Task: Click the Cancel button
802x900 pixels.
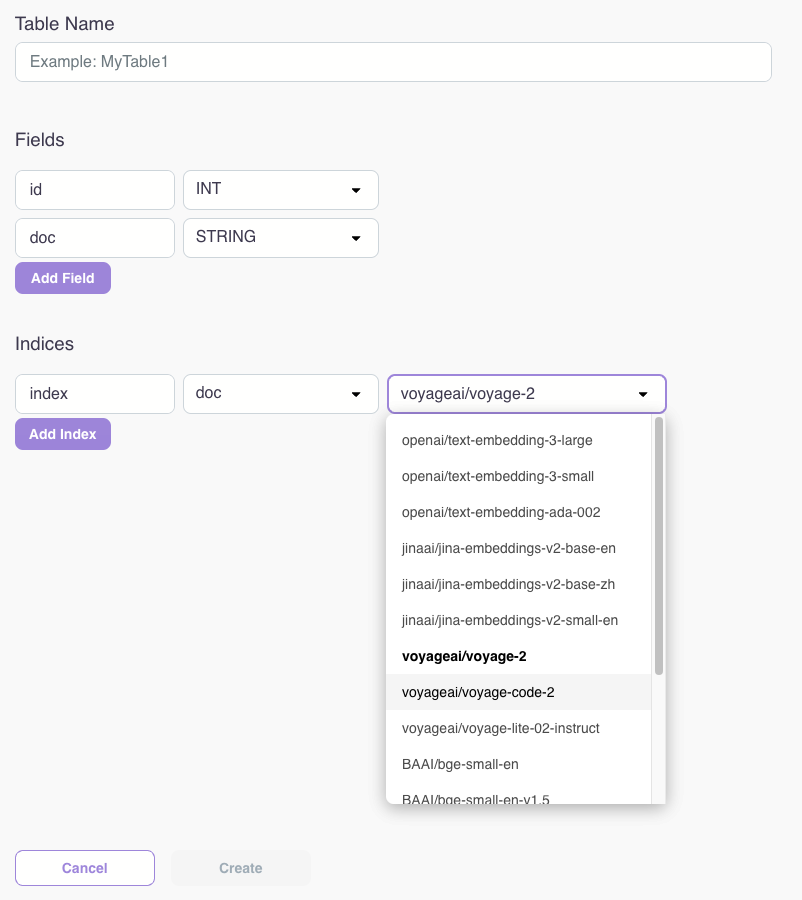Action: tap(85, 868)
